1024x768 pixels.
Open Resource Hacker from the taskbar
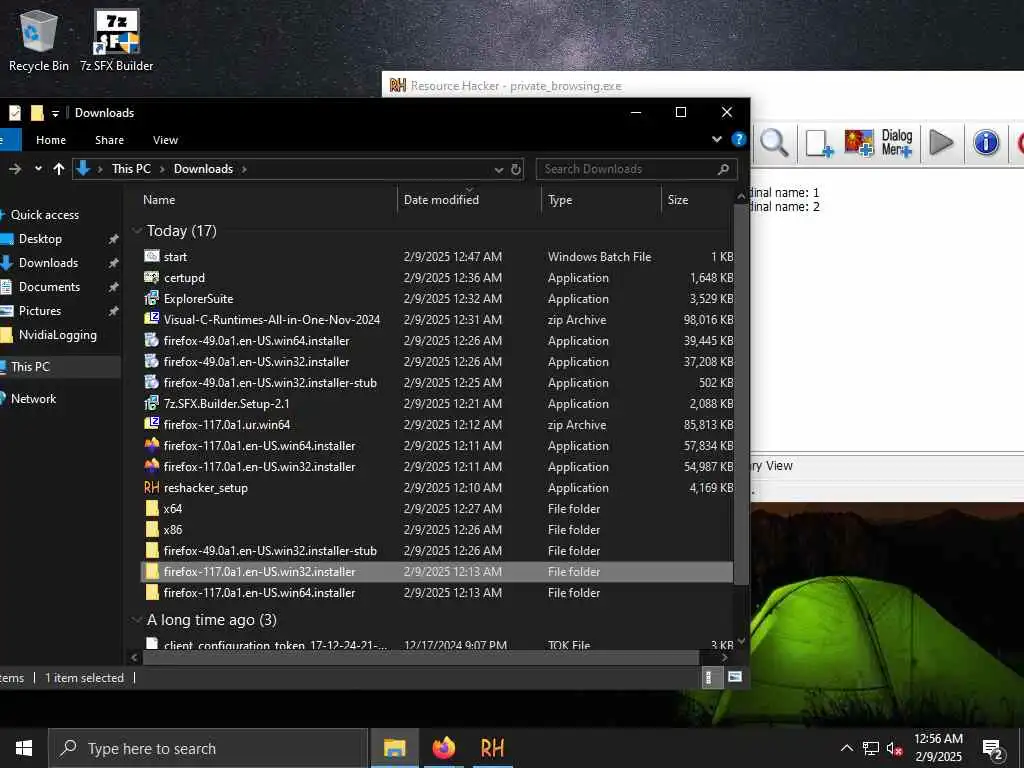pyautogui.click(x=492, y=748)
